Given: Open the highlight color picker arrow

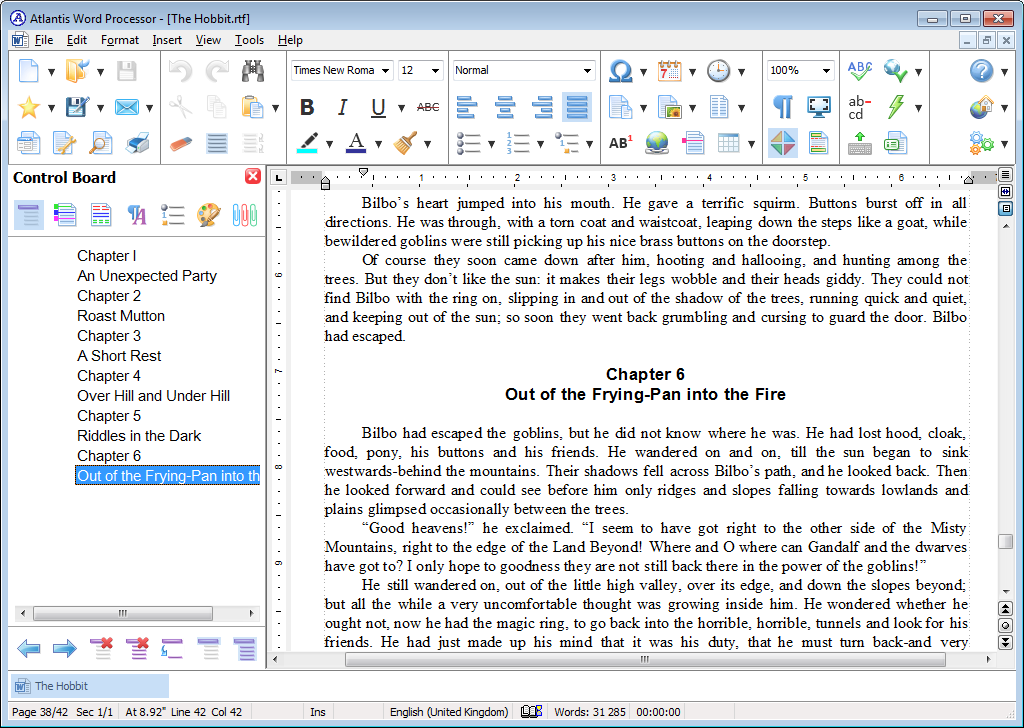Looking at the screenshot, I should [328, 144].
